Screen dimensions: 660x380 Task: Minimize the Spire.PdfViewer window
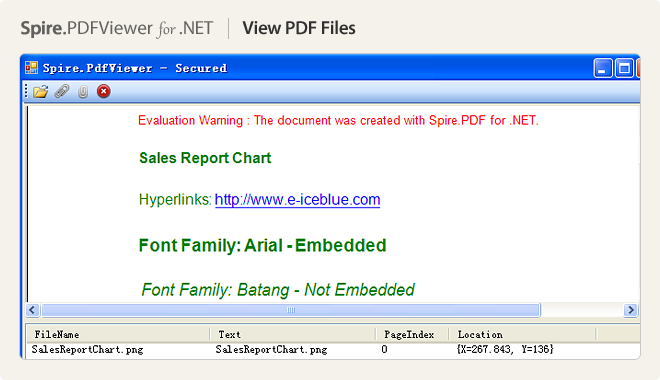coord(602,68)
